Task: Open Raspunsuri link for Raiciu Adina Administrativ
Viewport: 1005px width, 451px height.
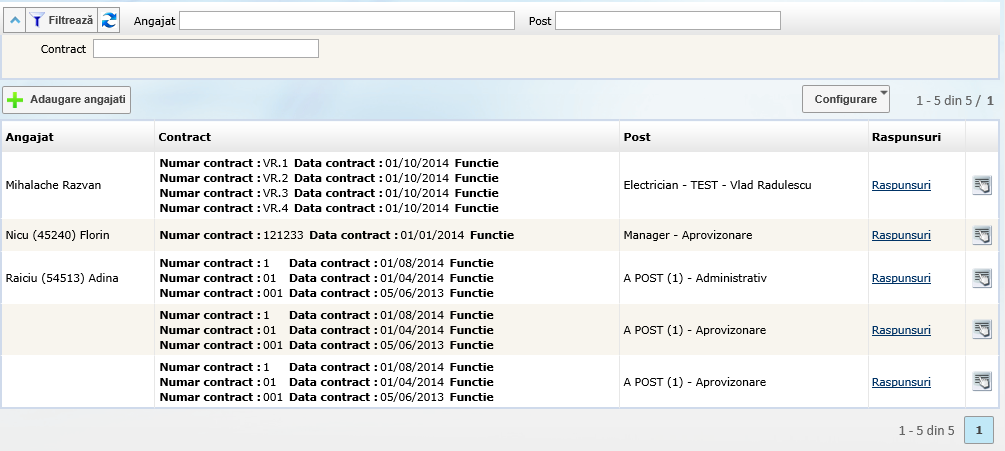Action: point(901,277)
